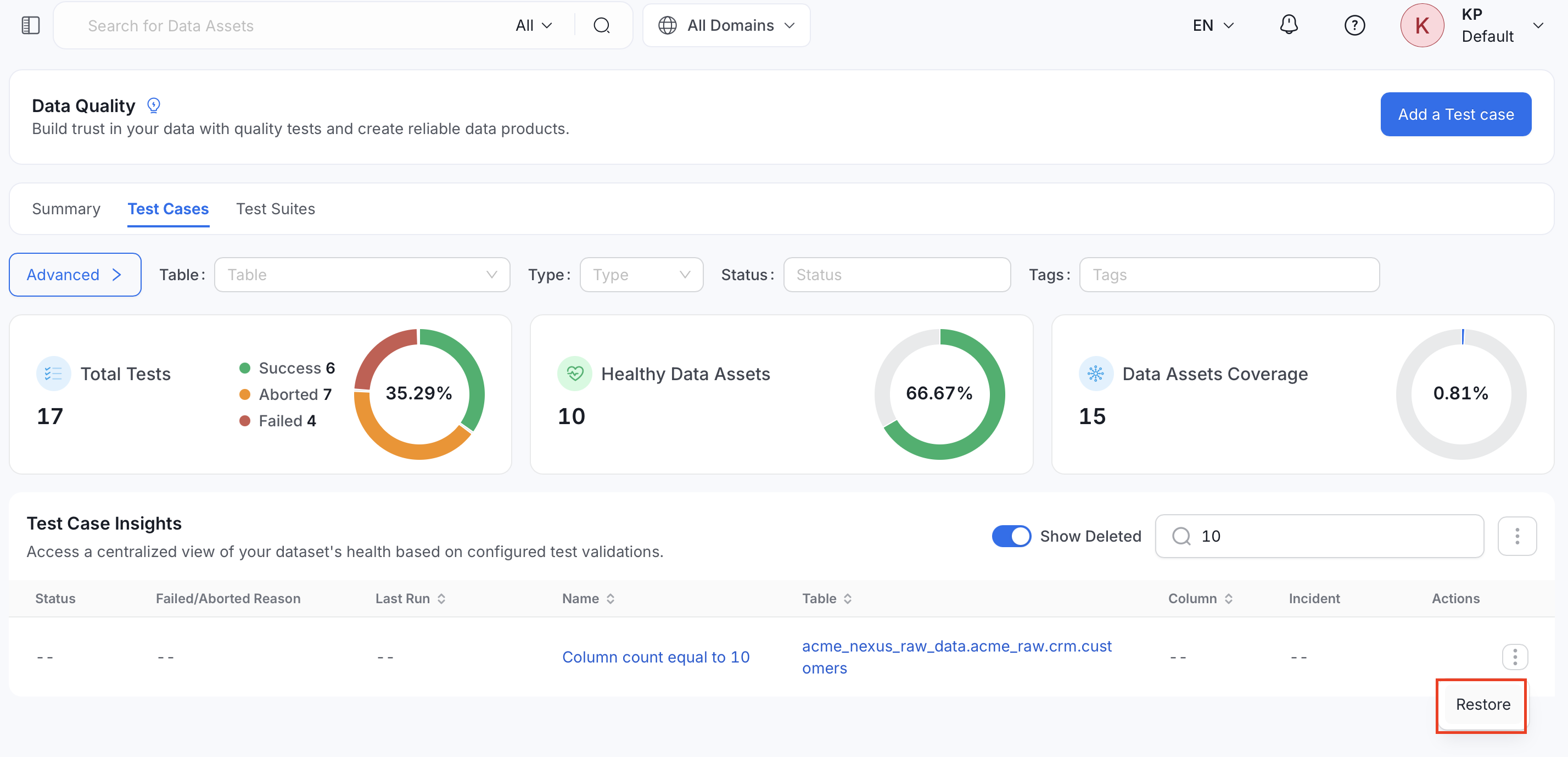Screen dimensions: 1568x757
Task: Click the Aborted 7 legend entry
Action: [286, 394]
